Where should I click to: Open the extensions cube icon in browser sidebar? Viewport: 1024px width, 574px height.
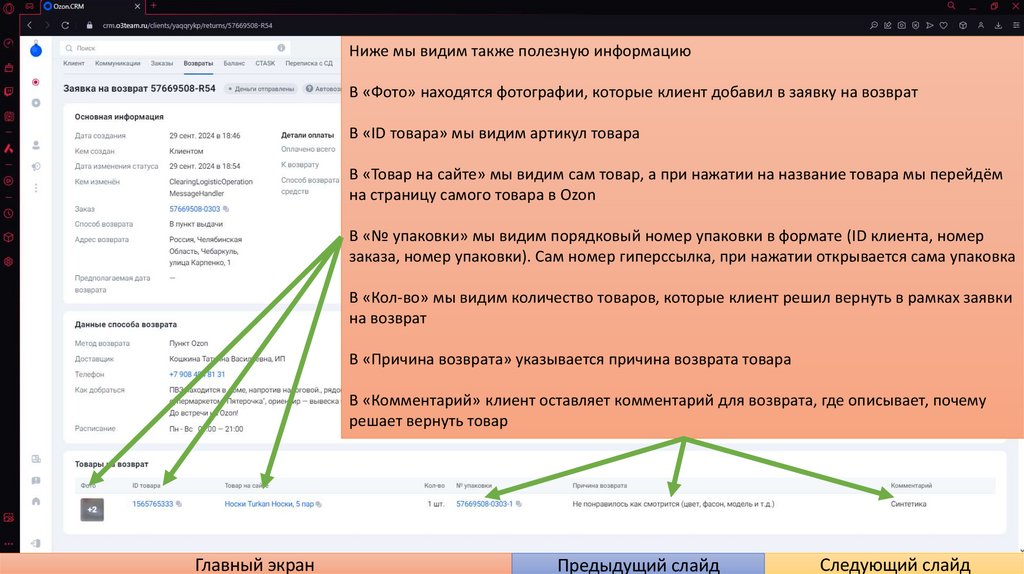click(x=8, y=237)
